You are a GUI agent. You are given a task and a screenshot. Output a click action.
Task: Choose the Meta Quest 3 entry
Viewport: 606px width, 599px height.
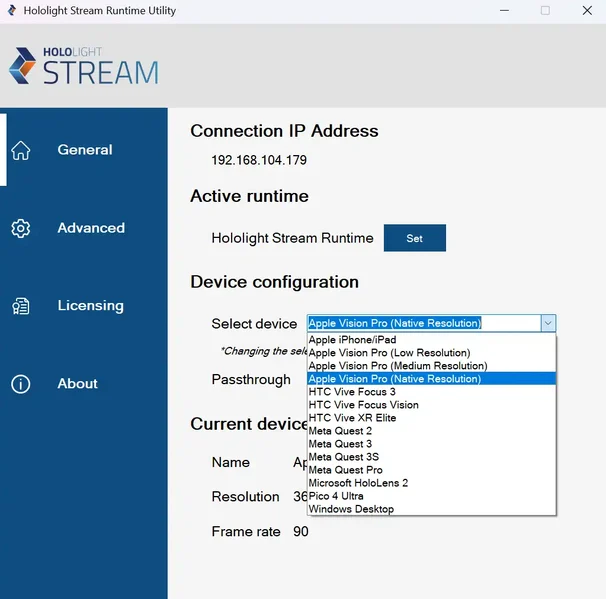[431, 444]
